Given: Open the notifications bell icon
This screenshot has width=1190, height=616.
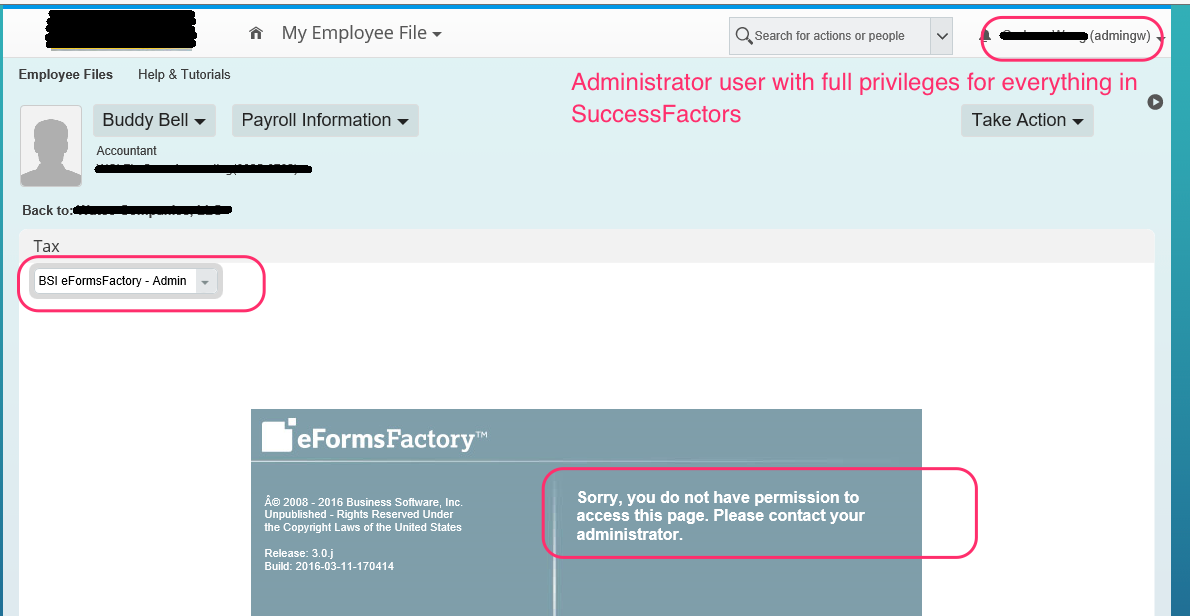Looking at the screenshot, I should pos(985,36).
